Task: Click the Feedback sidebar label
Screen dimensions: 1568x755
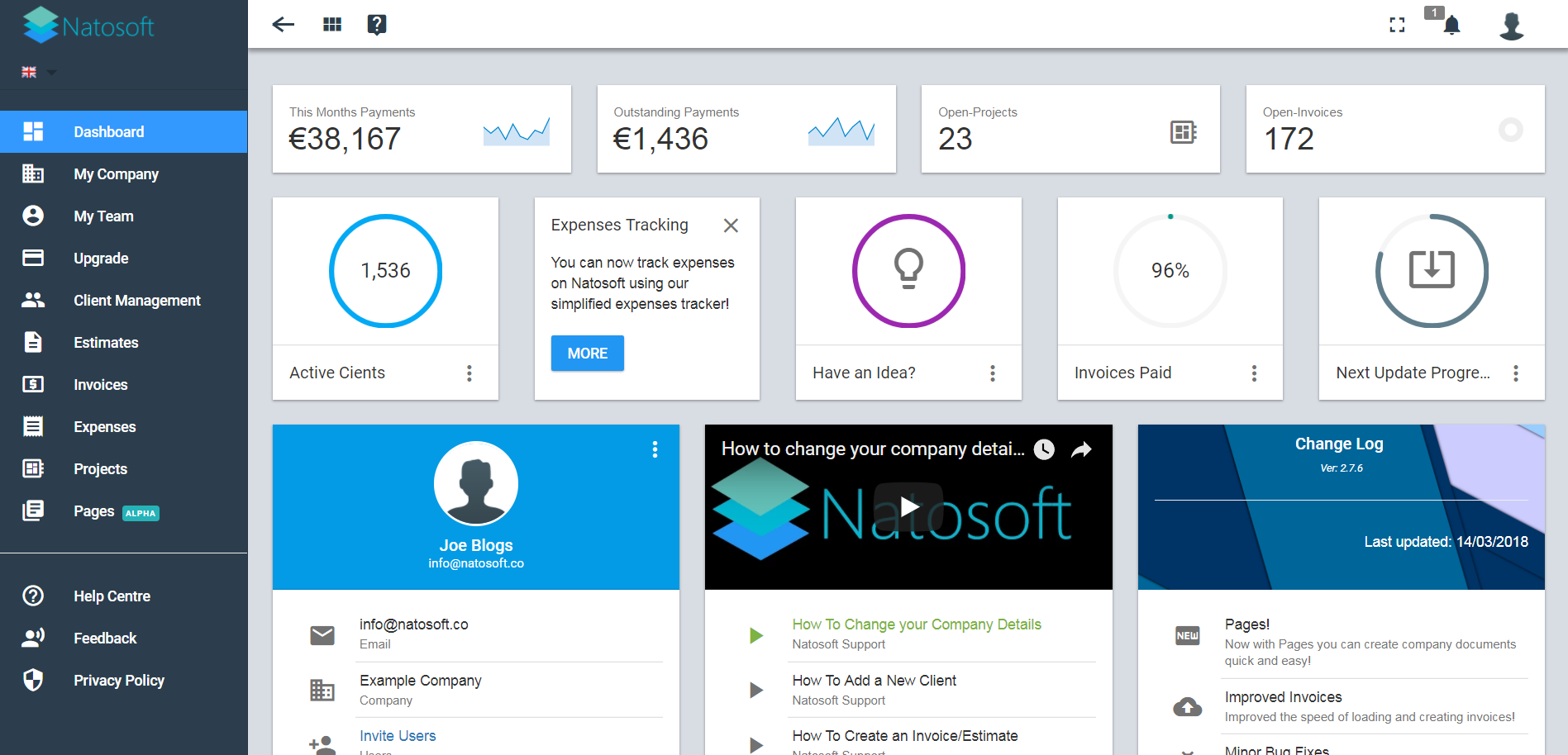Action: (x=105, y=639)
